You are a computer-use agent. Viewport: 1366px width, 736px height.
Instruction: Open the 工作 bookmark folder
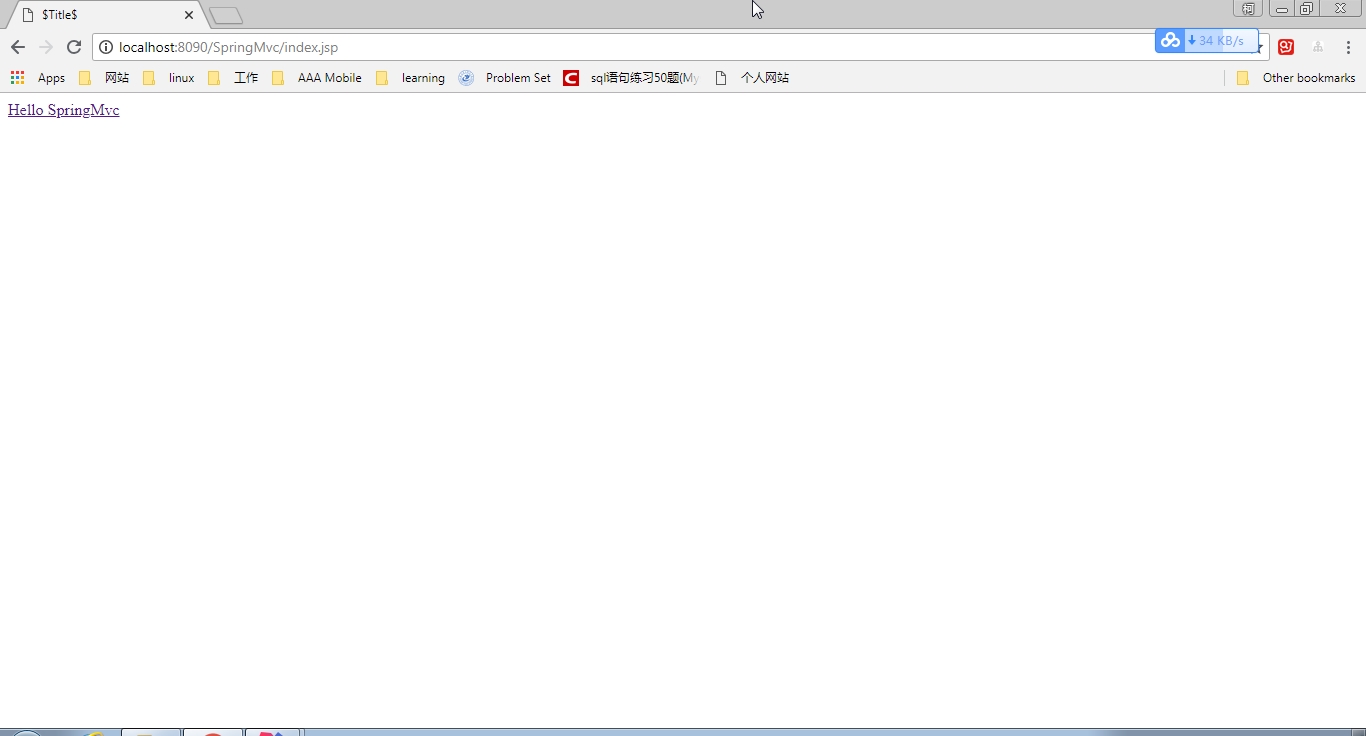pyautogui.click(x=232, y=77)
